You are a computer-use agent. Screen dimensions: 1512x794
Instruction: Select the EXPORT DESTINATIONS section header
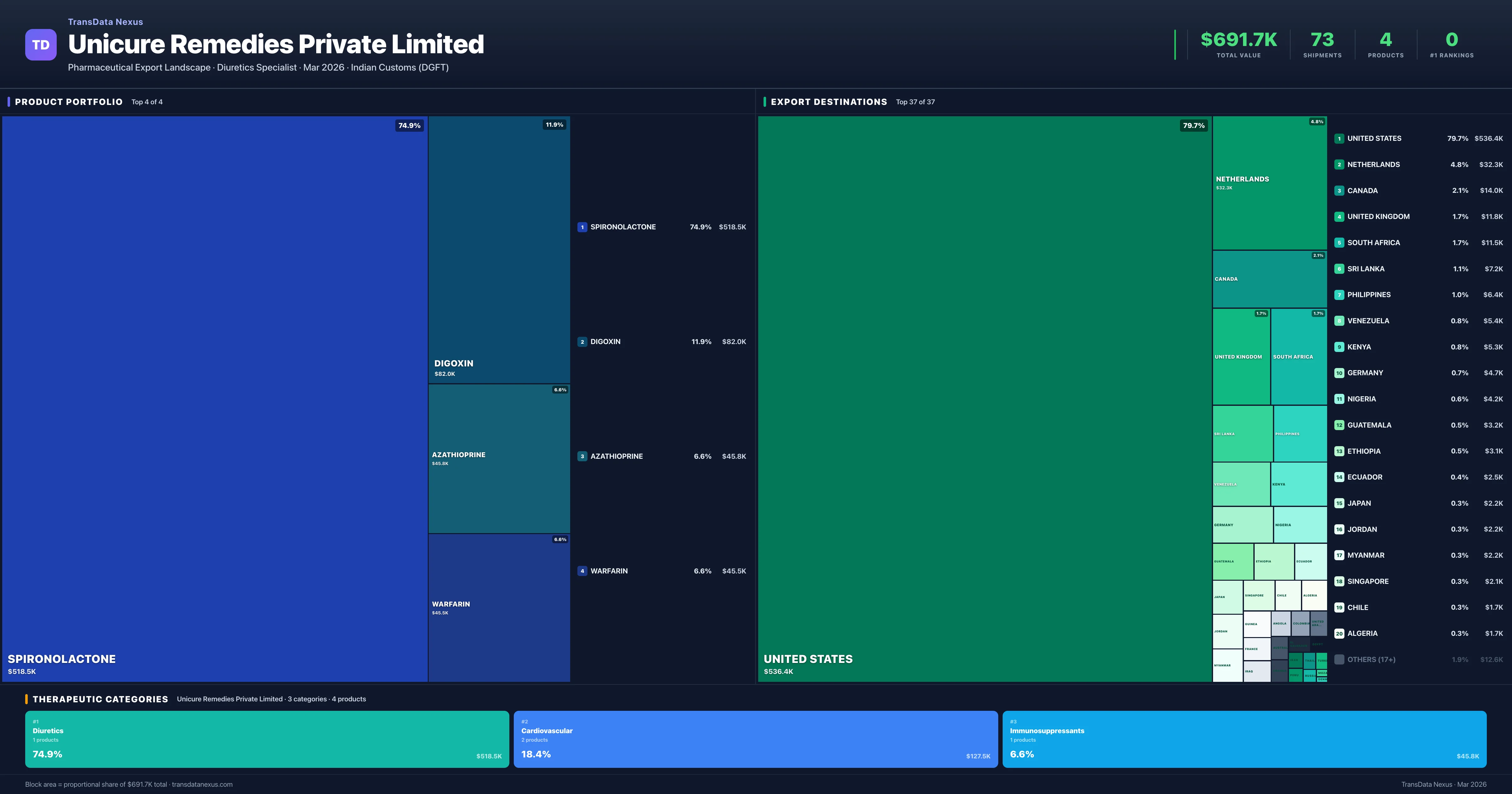pos(829,101)
